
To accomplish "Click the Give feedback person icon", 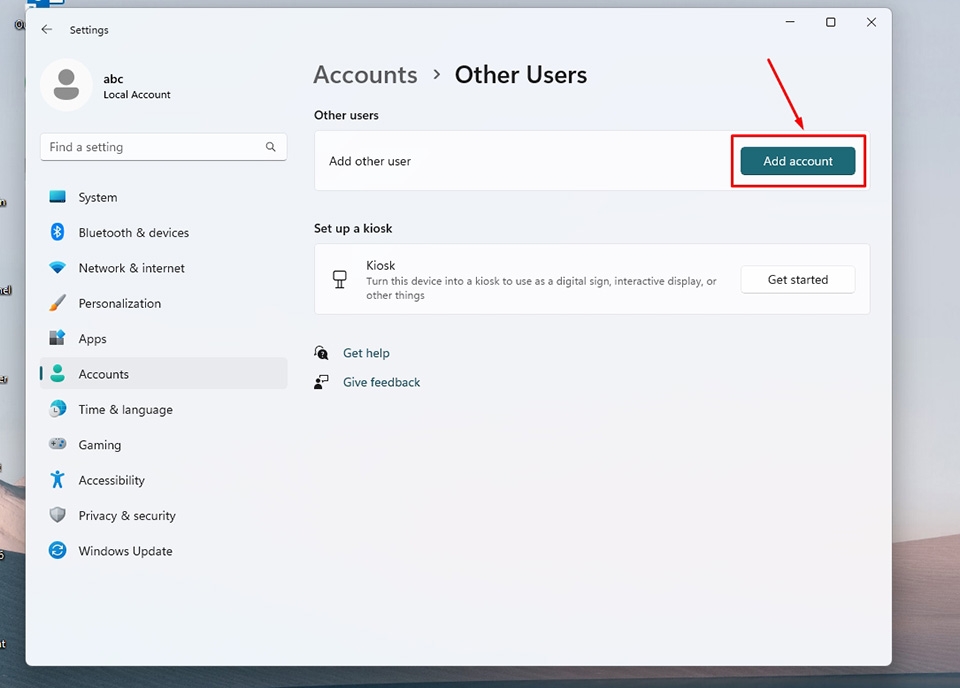I will tap(321, 382).
